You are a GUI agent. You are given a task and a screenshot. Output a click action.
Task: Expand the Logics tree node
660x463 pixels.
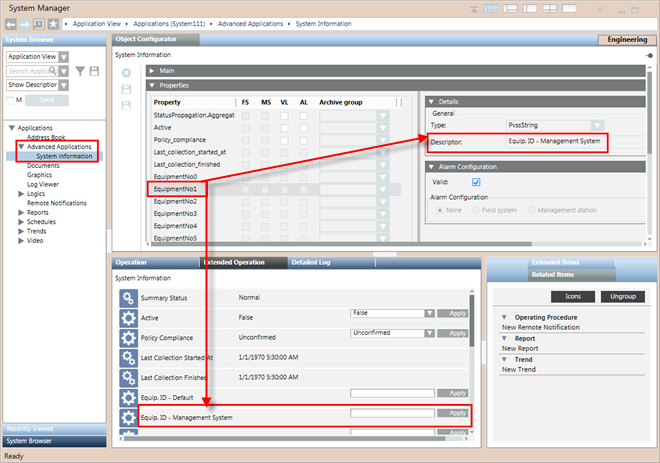click(x=22, y=192)
